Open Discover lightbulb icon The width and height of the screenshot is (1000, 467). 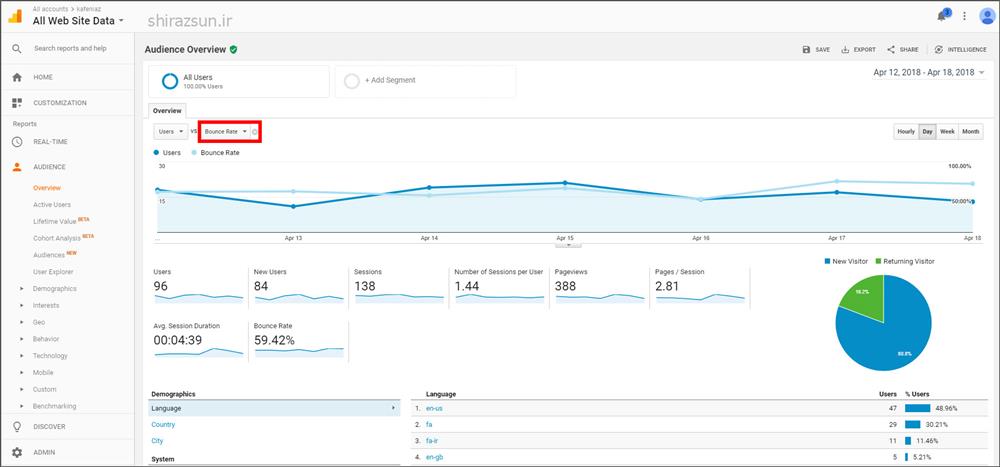point(17,426)
